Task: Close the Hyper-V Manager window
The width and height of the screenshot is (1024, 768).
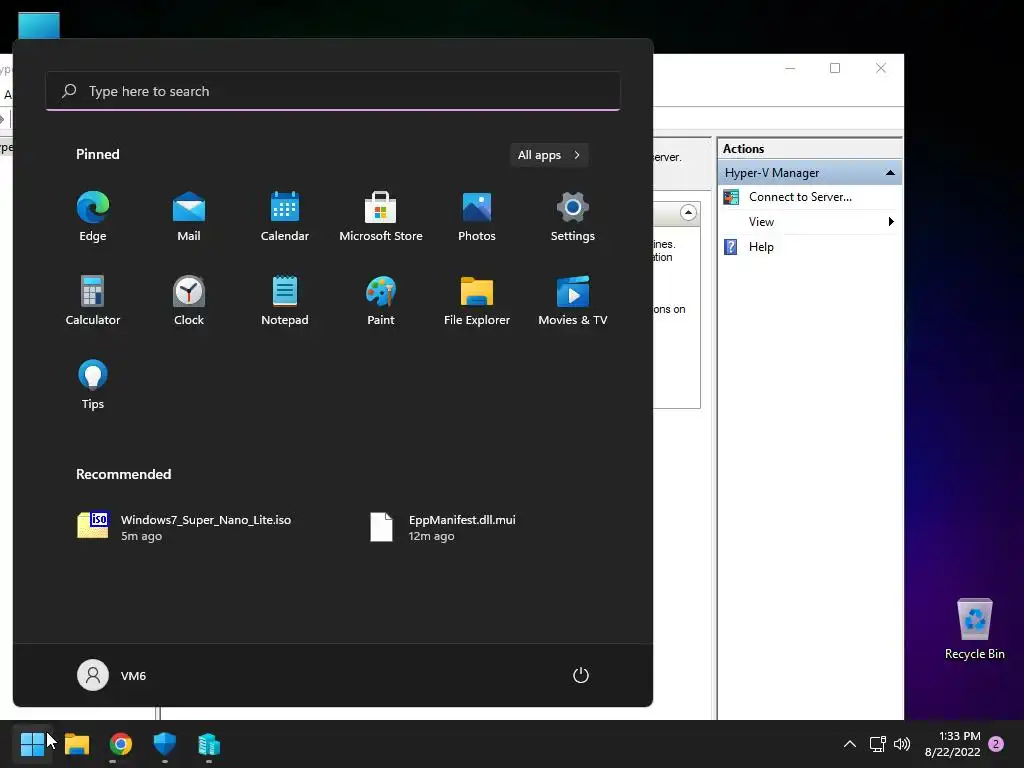Action: (880, 68)
